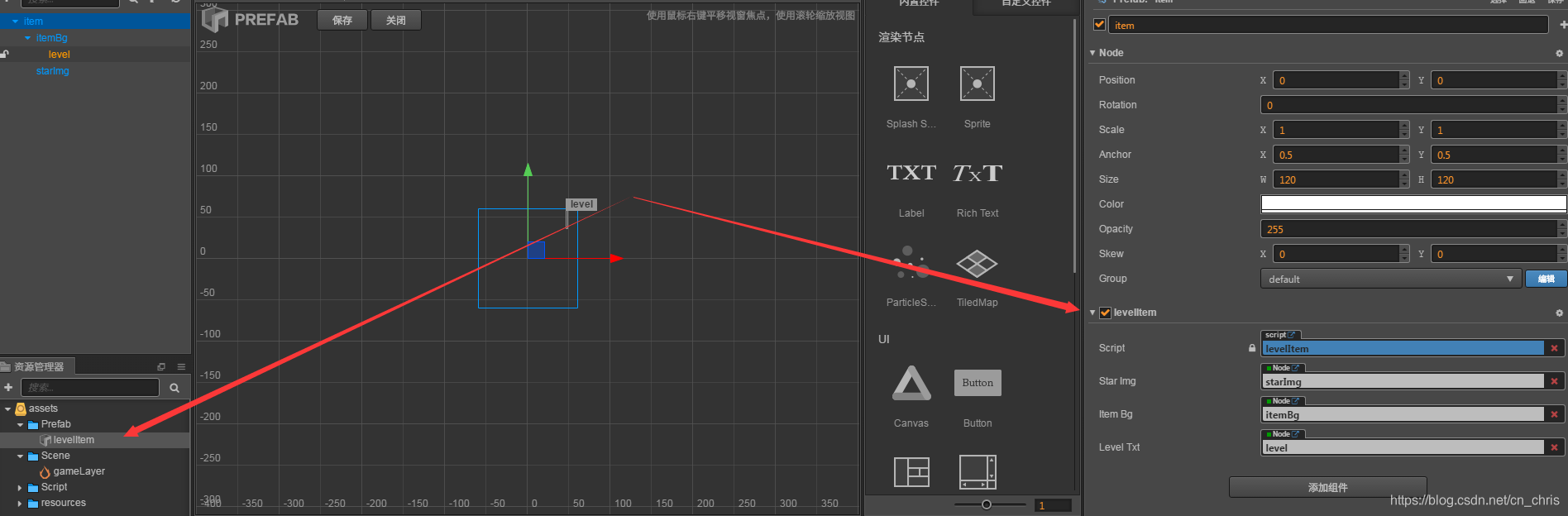The width and height of the screenshot is (1568, 516).
Task: Collapse the assets root folder
Action: tap(8, 408)
